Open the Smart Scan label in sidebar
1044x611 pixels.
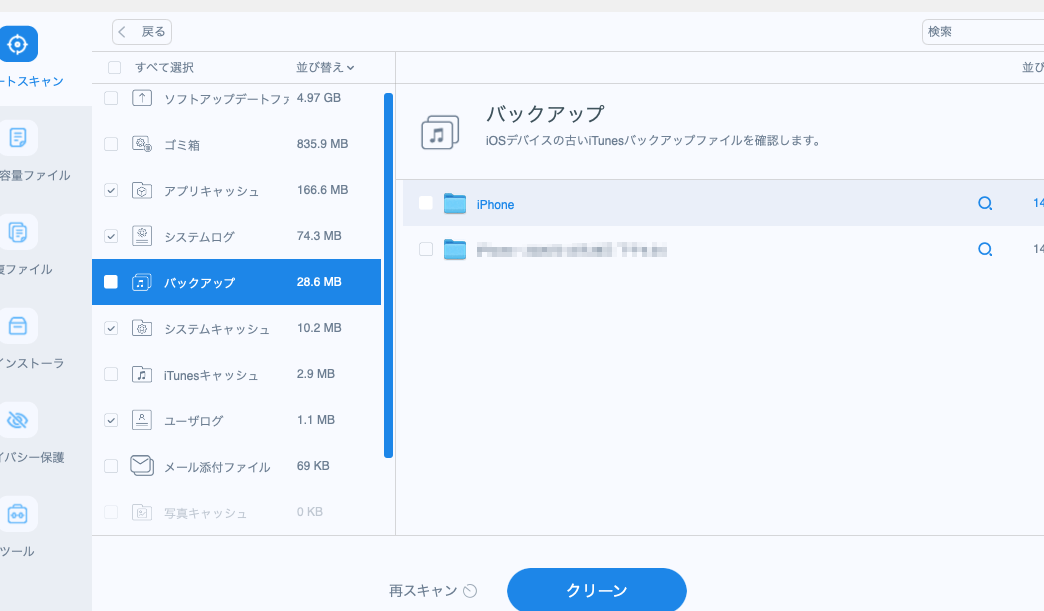coord(32,81)
